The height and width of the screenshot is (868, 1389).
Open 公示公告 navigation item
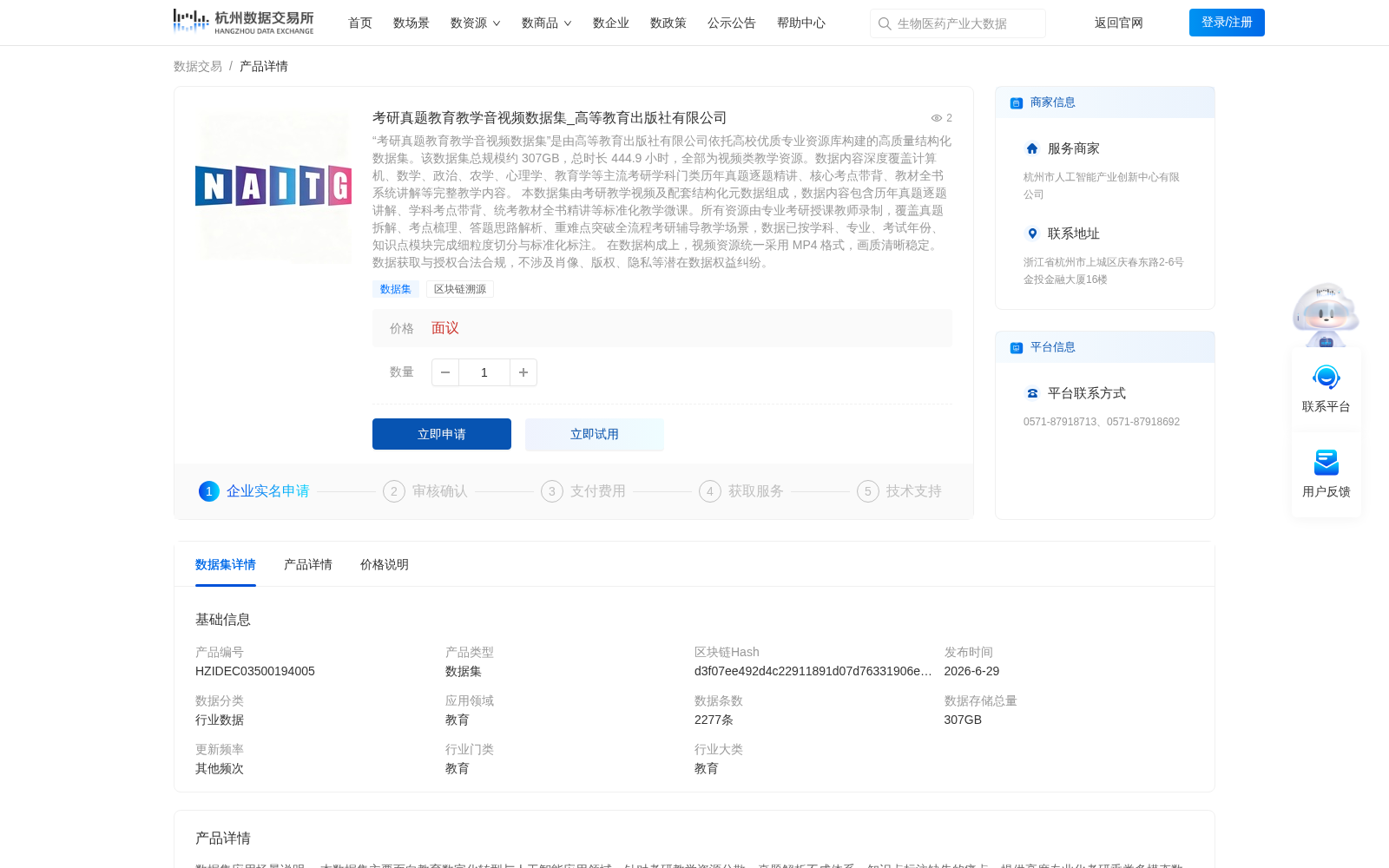click(732, 23)
